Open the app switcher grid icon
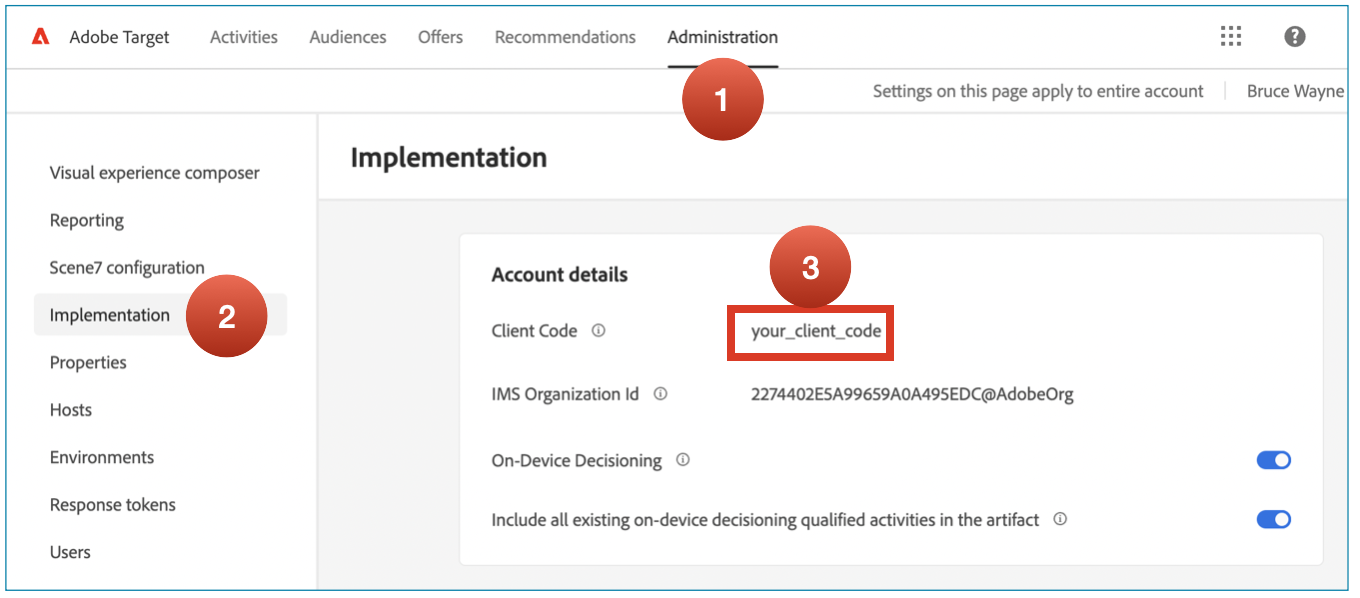 (x=1231, y=37)
